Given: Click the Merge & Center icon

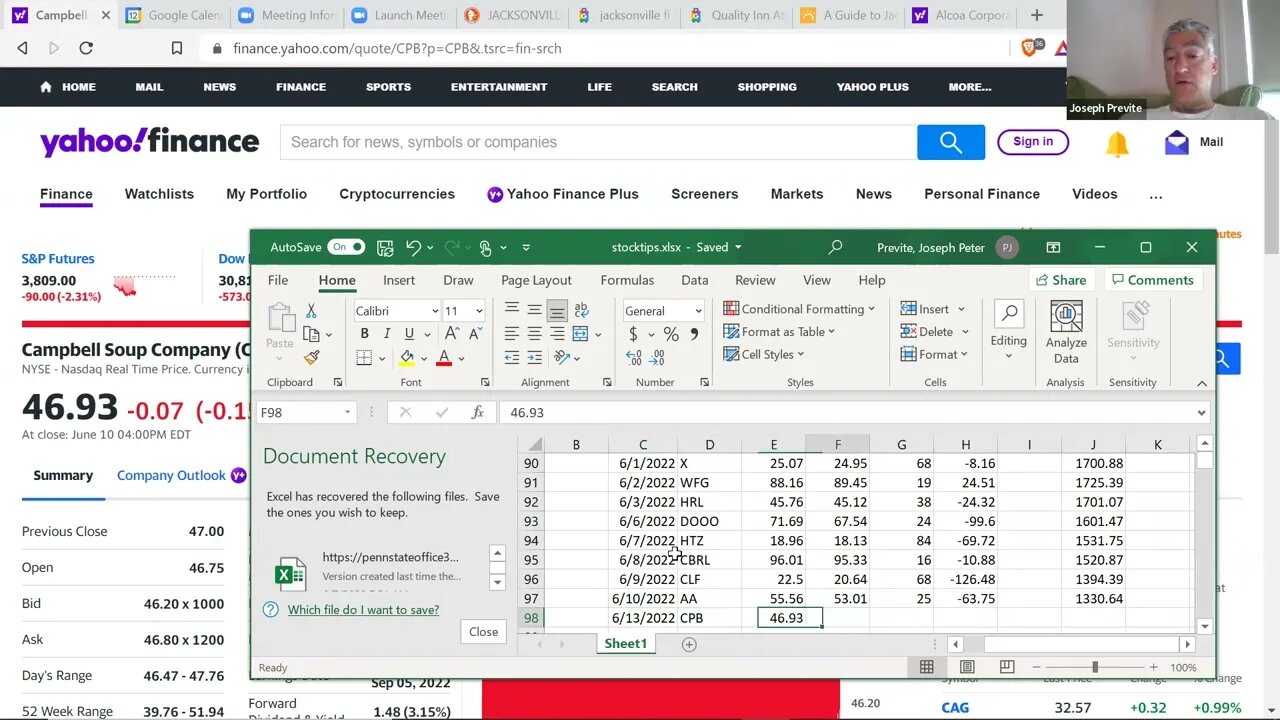Looking at the screenshot, I should (x=582, y=334).
